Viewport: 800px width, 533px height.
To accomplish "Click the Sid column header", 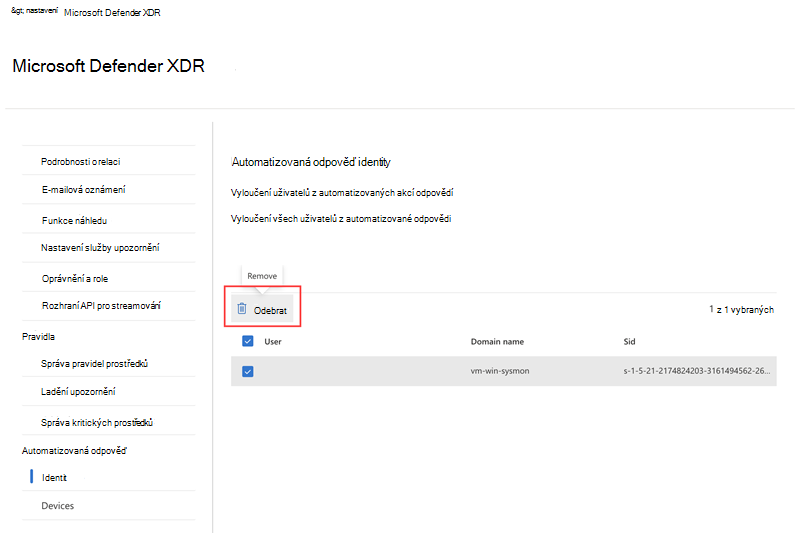I will point(629,342).
